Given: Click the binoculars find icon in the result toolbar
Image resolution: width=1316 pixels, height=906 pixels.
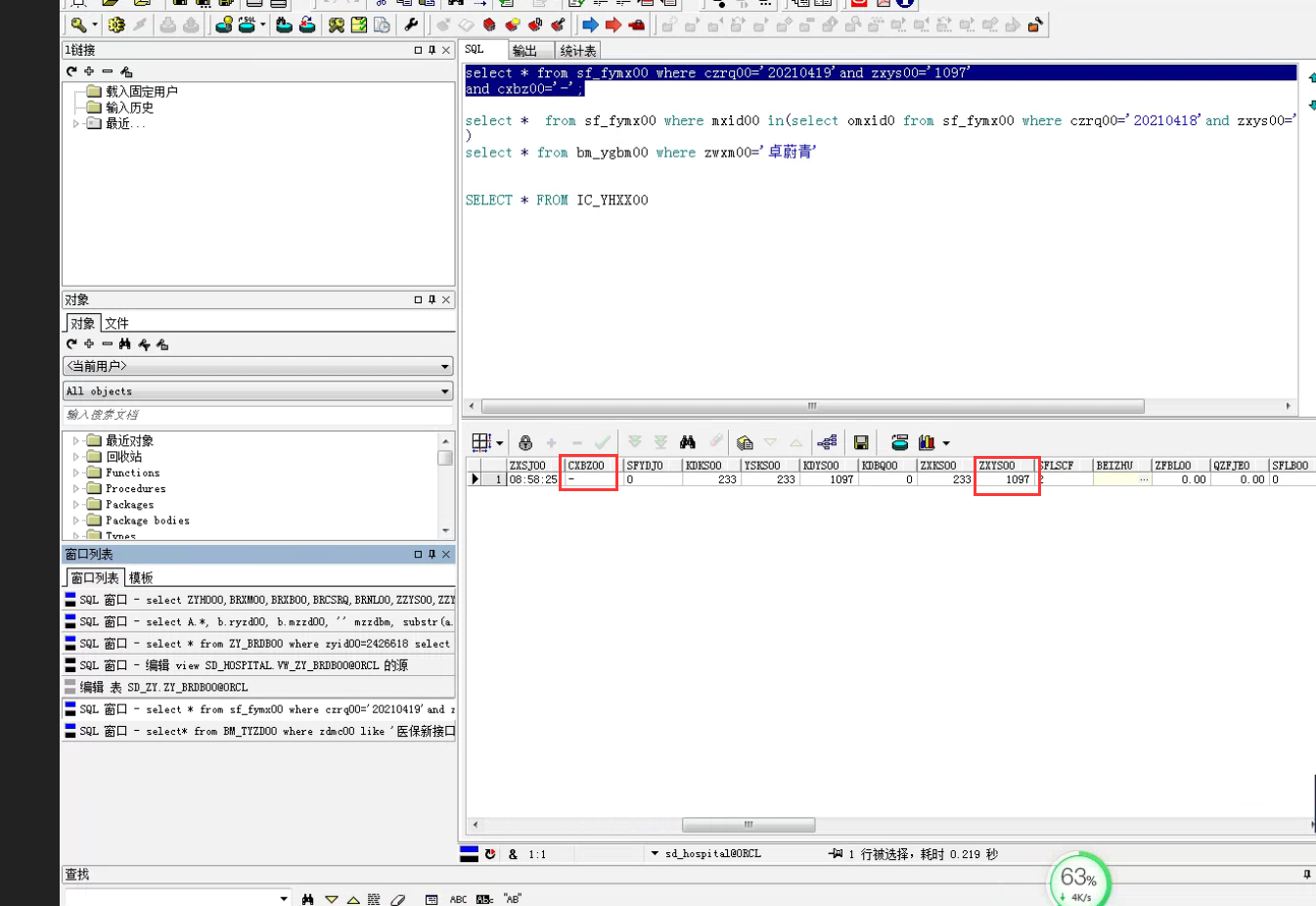Looking at the screenshot, I should (x=688, y=443).
